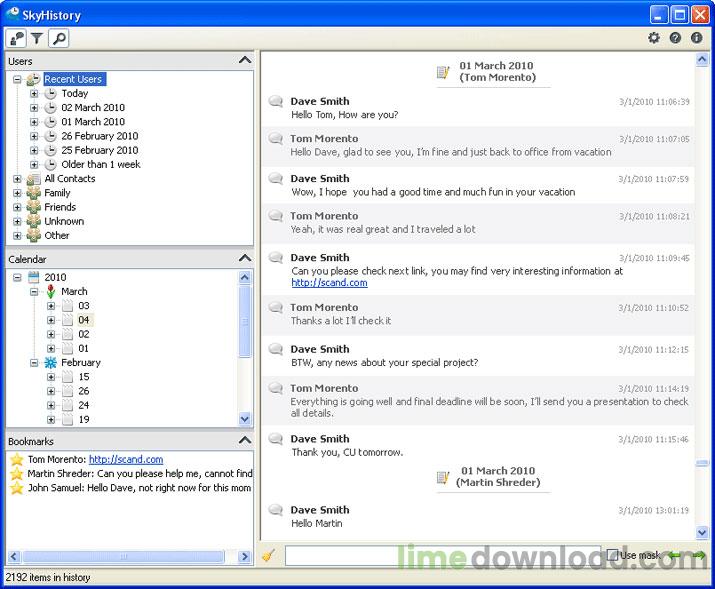Expand the Family node

pos(17,193)
